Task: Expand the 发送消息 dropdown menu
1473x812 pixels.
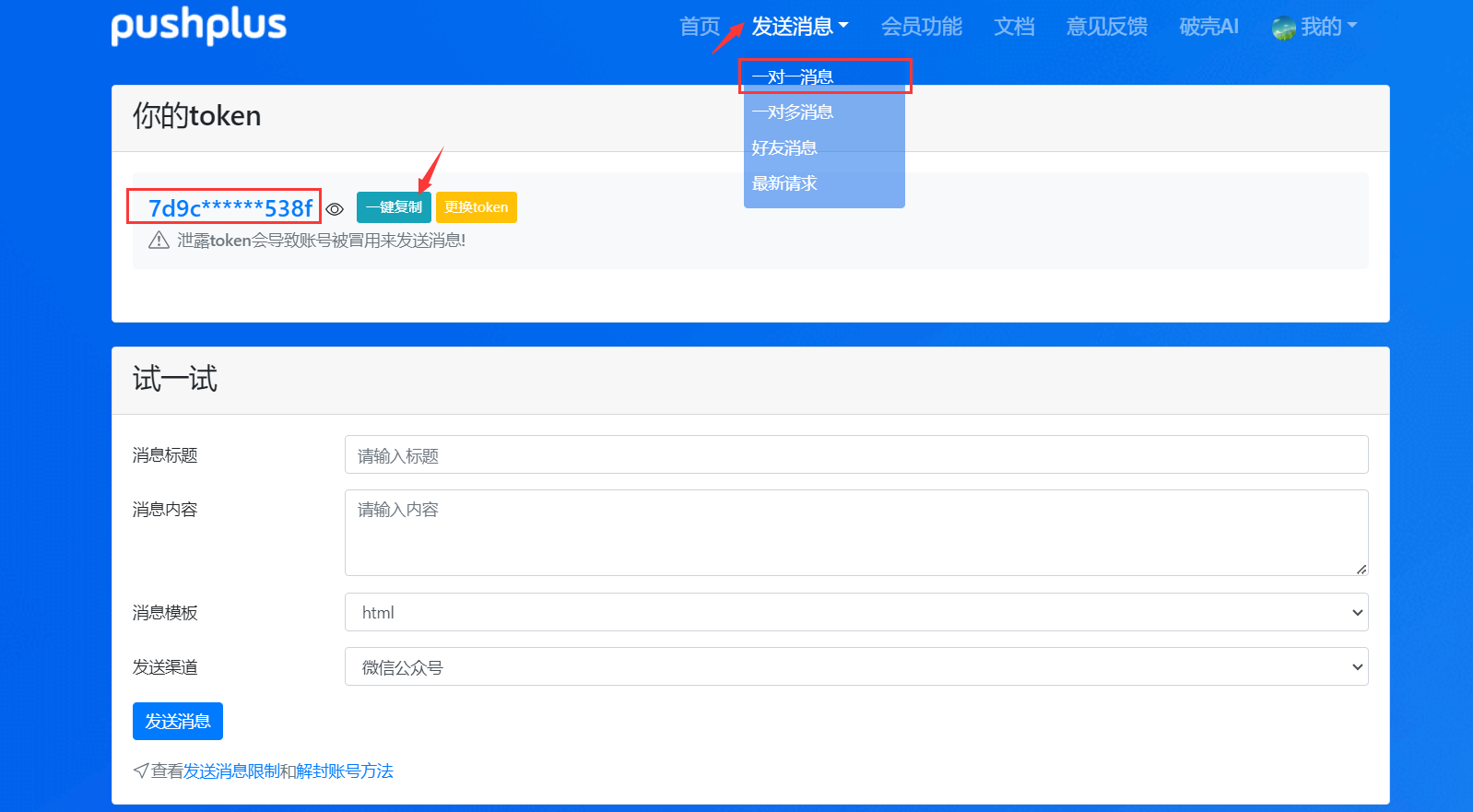Action: click(x=799, y=27)
